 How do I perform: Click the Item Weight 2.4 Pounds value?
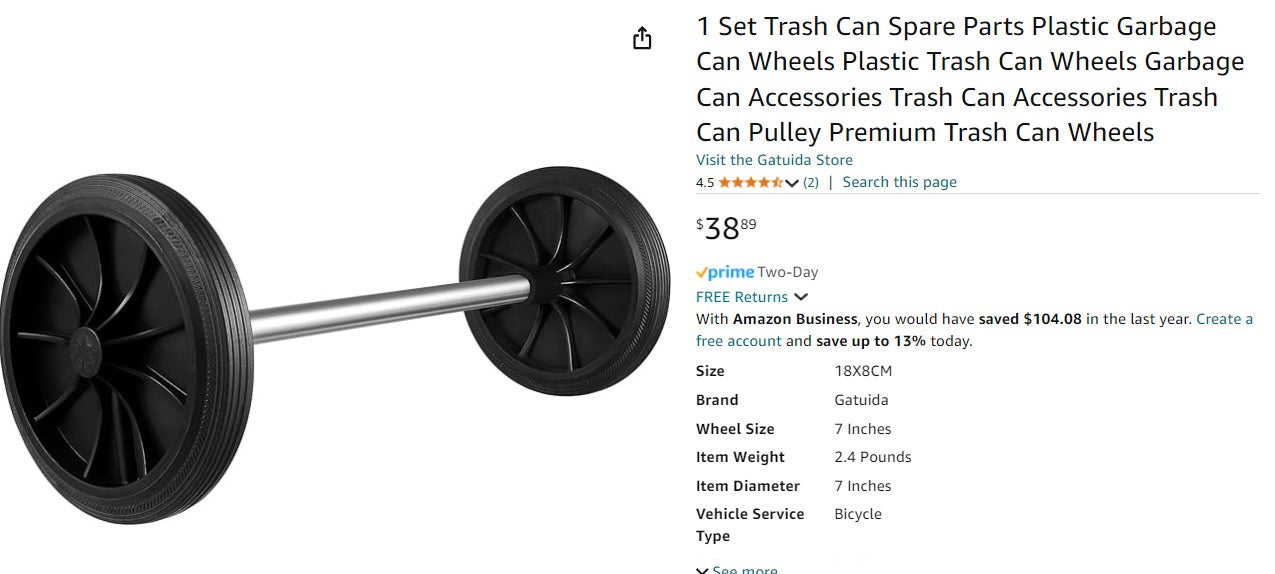873,457
